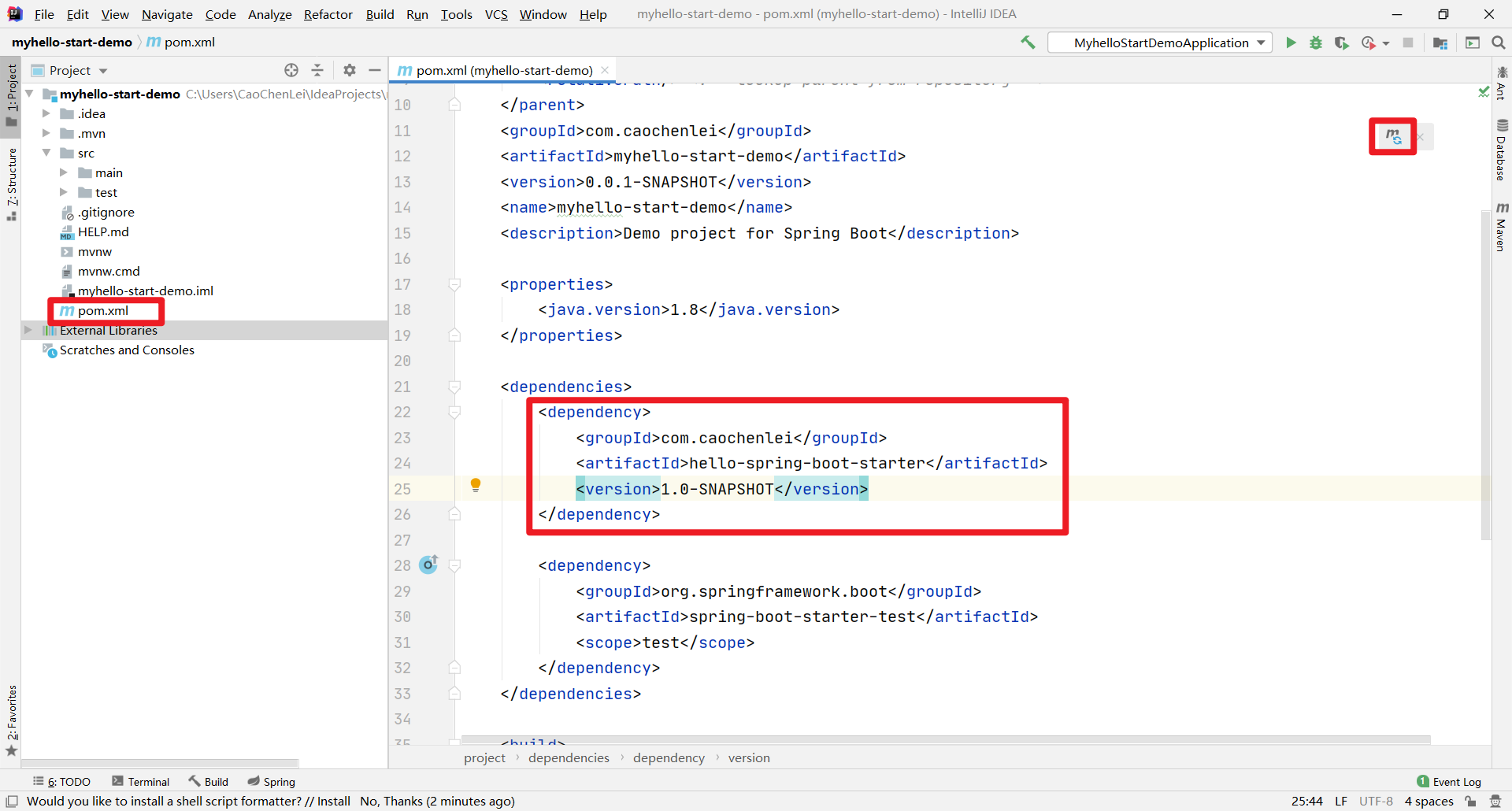Open the Database tool window
Screen dimensions: 1512x811
point(1502,150)
